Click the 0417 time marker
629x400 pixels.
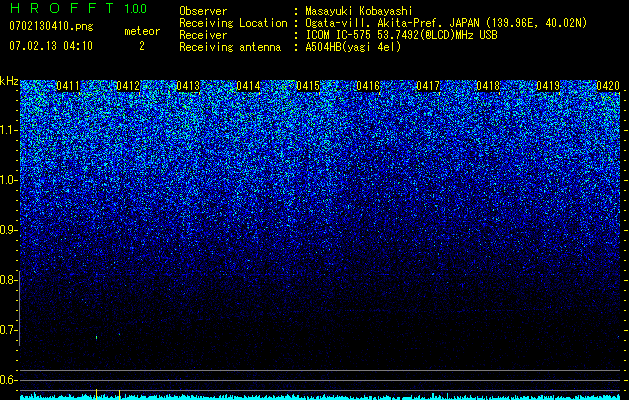coord(428,86)
